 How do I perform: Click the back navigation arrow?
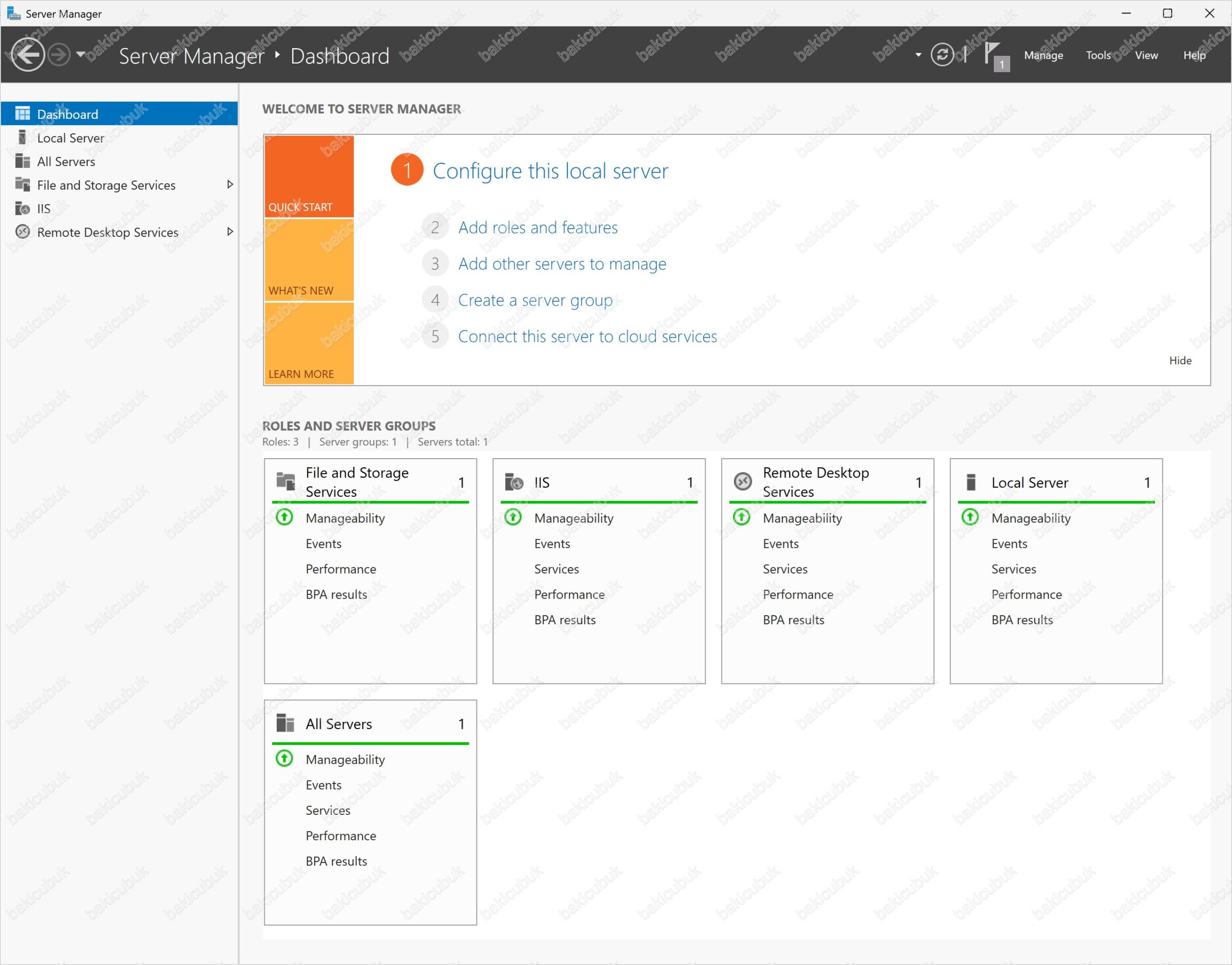28,55
